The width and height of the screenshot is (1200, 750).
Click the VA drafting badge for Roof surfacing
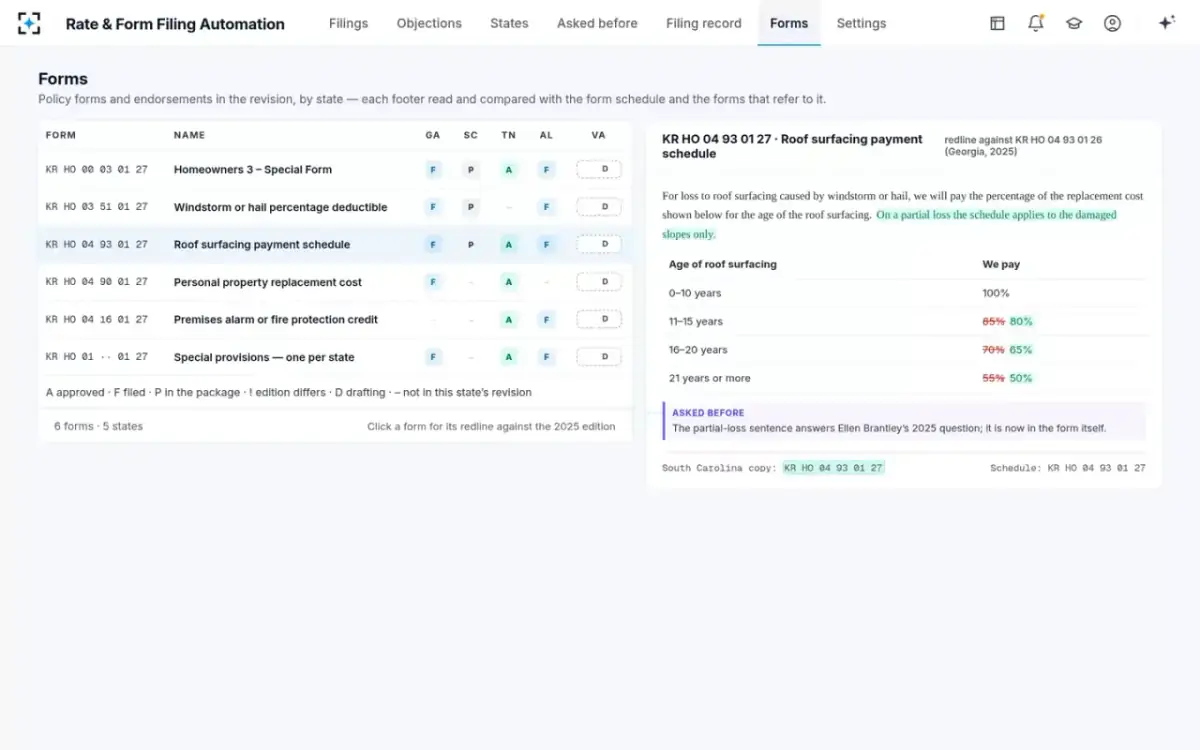coord(599,244)
